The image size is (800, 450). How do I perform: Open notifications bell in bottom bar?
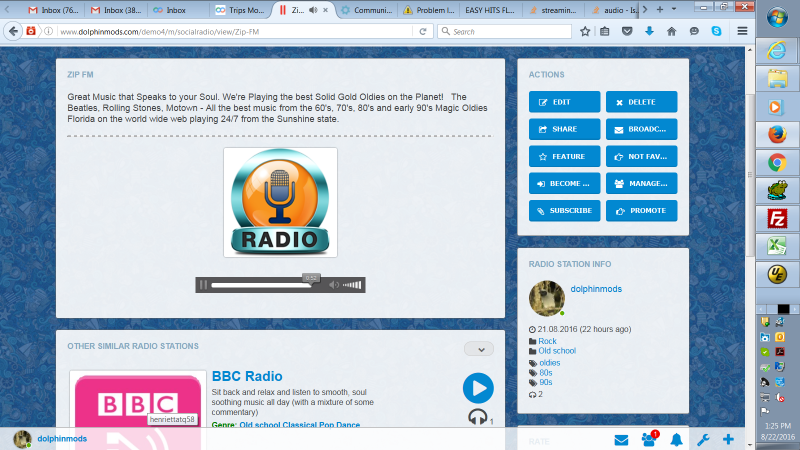676,439
